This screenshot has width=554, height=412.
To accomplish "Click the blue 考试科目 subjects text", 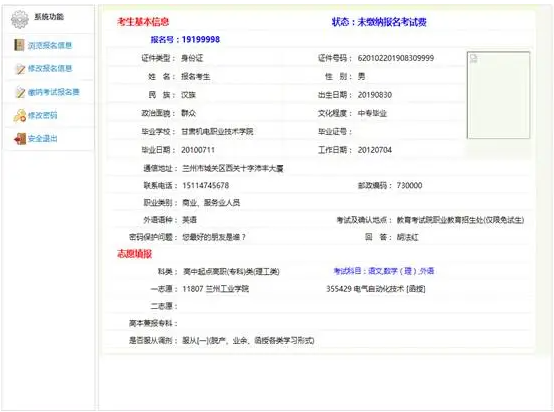I will pos(384,271).
